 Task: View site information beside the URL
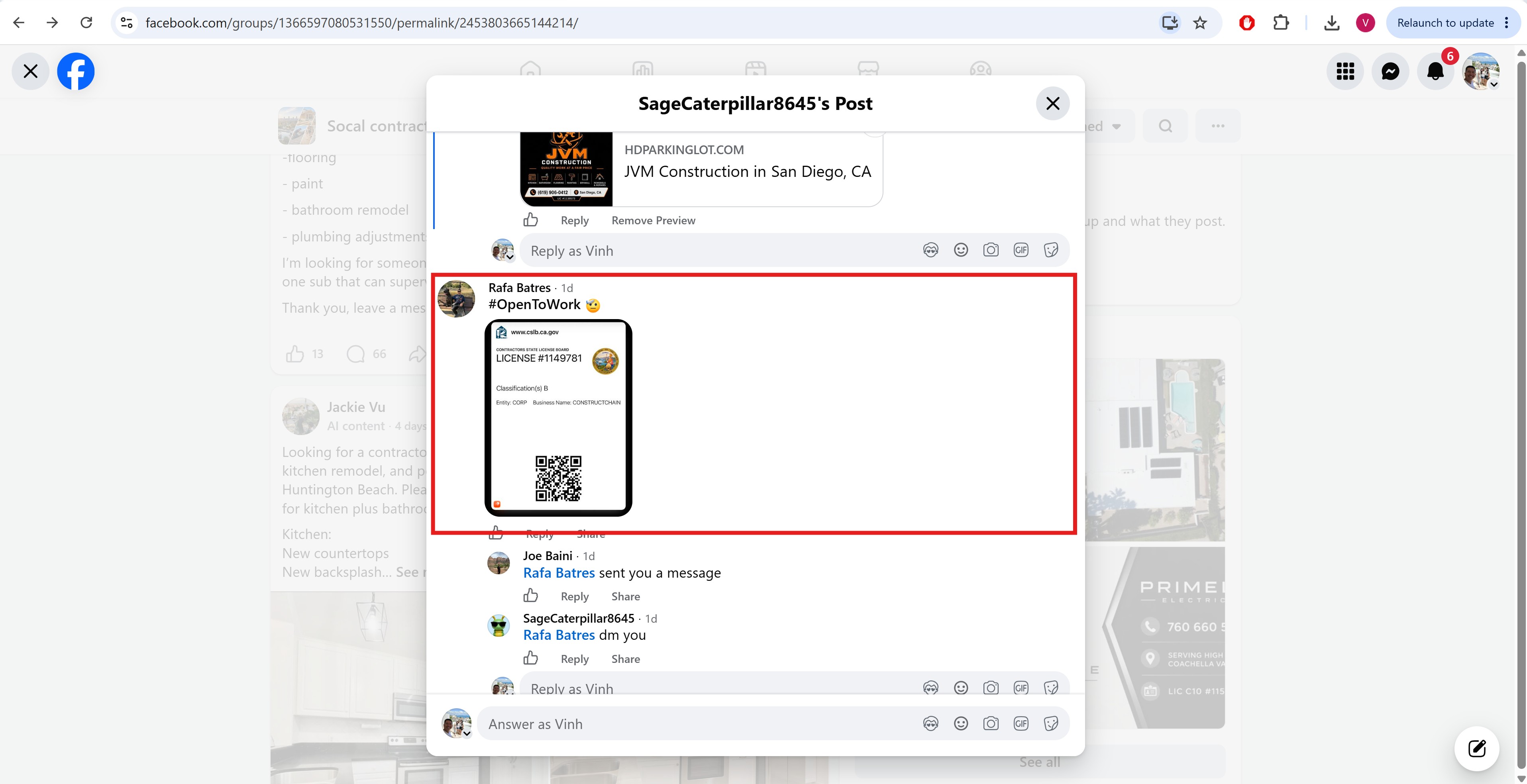[126, 23]
